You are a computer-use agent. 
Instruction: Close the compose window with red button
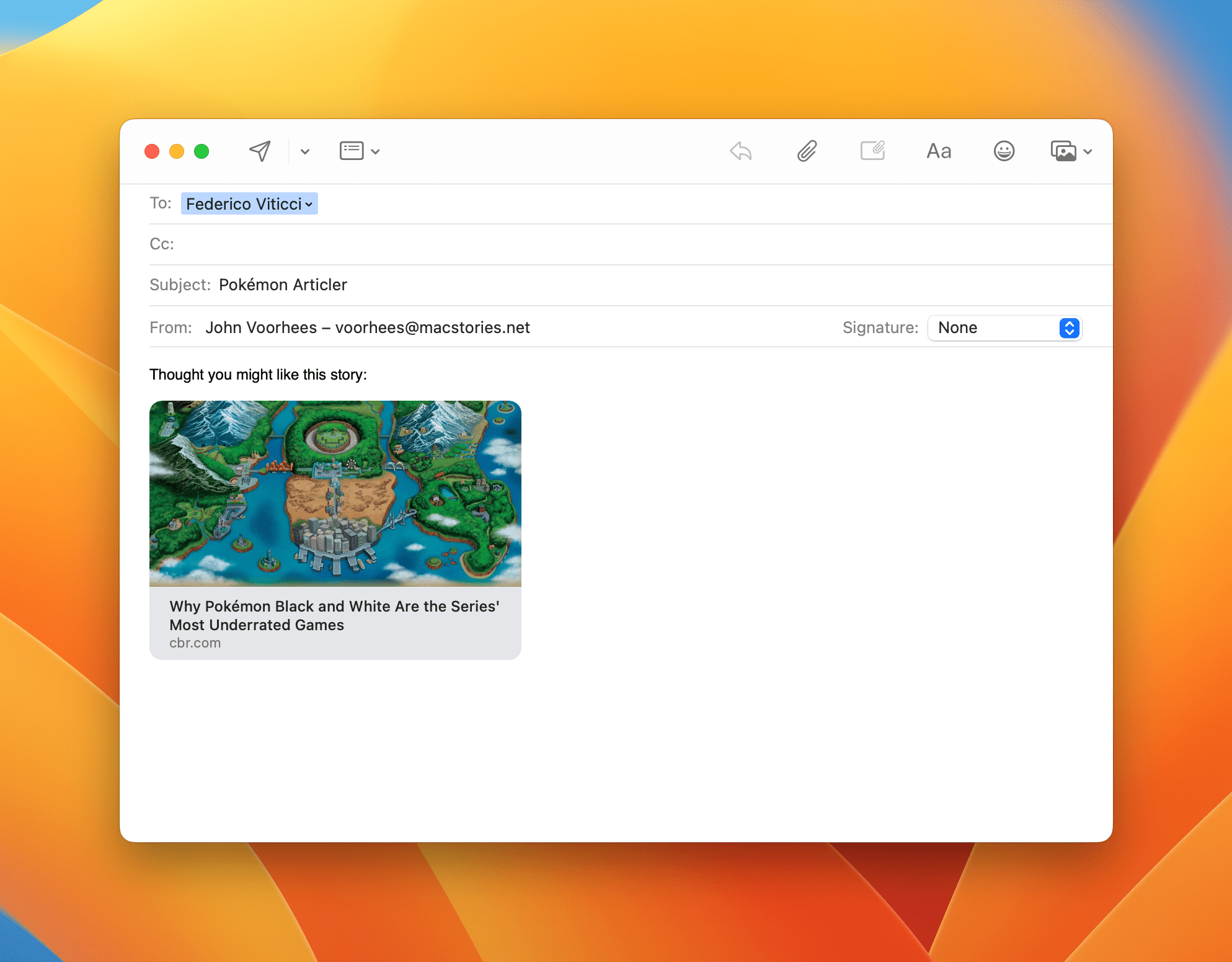[x=152, y=151]
